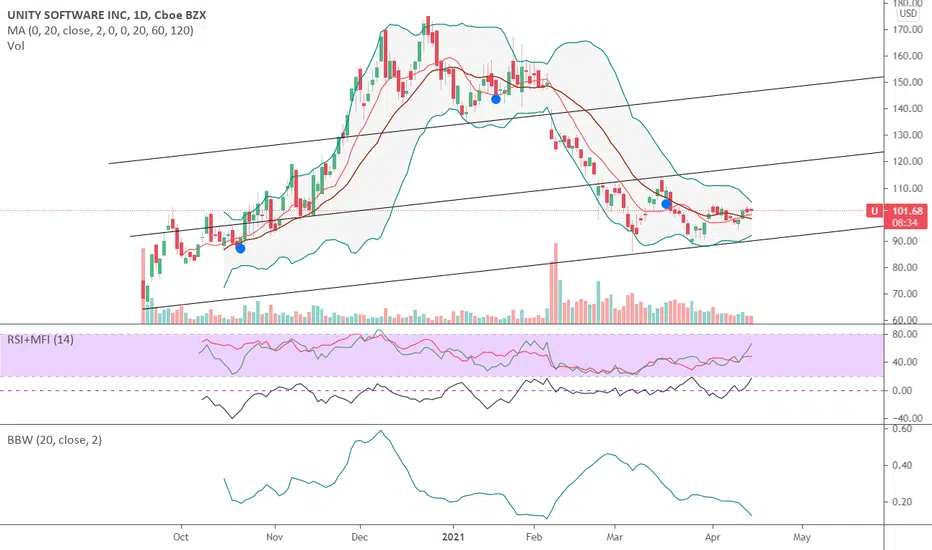
Task: Select the MA indicator legend text
Action: point(100,30)
